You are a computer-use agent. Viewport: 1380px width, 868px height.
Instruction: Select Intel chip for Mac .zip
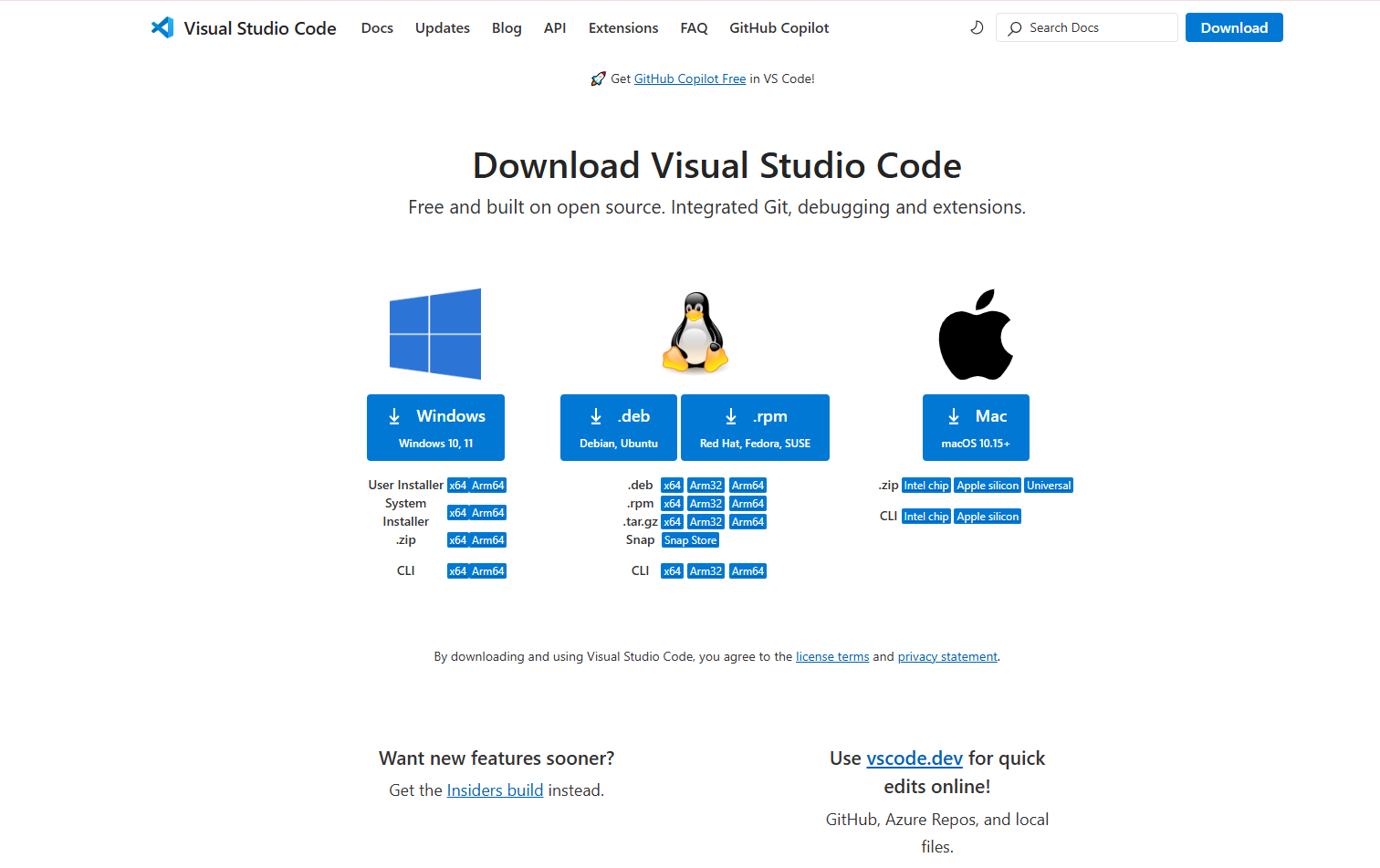(x=925, y=486)
